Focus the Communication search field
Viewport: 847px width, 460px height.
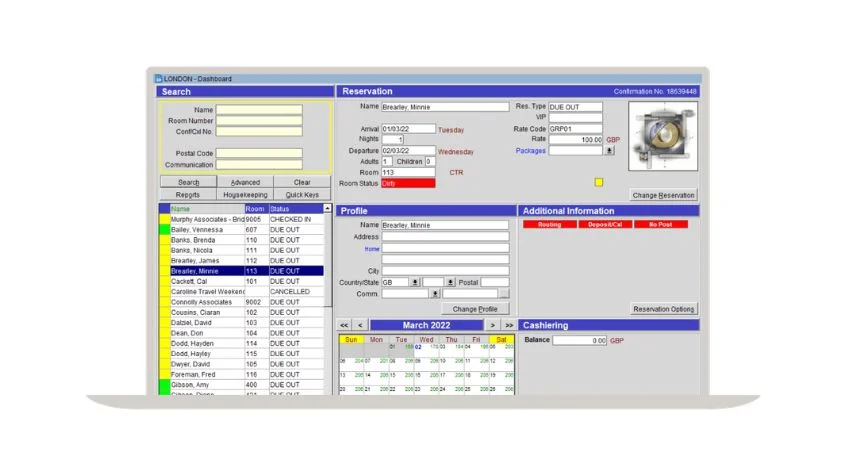[259, 165]
